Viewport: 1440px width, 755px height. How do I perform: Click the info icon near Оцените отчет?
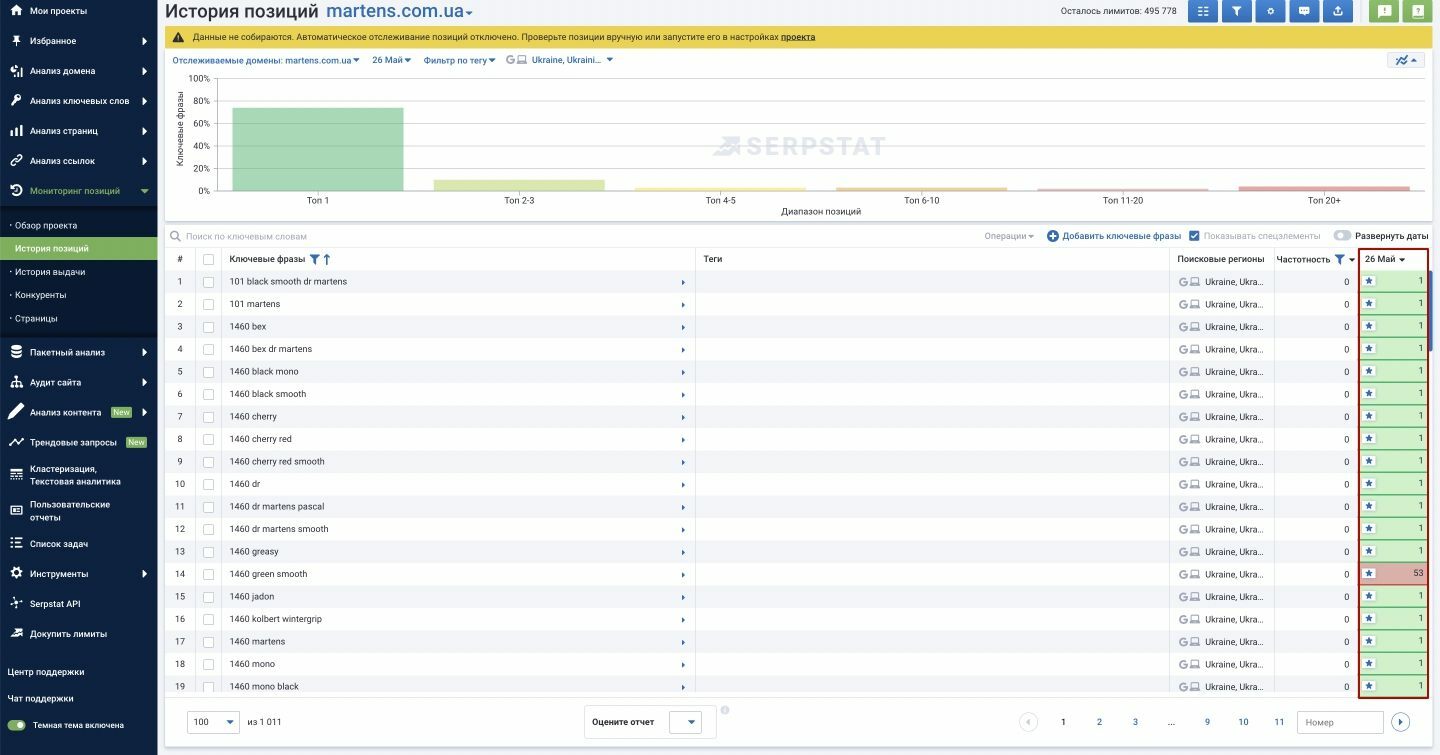coord(725,711)
